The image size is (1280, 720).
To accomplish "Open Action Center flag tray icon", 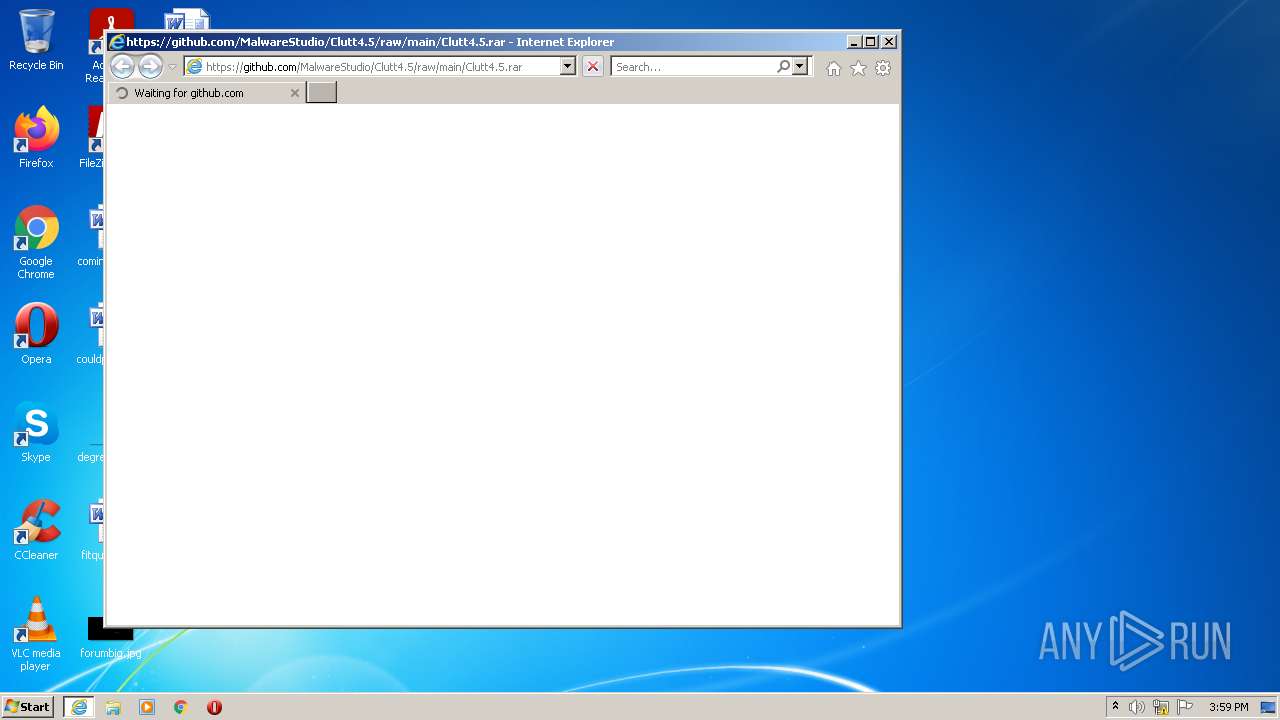I will pyautogui.click(x=1185, y=707).
